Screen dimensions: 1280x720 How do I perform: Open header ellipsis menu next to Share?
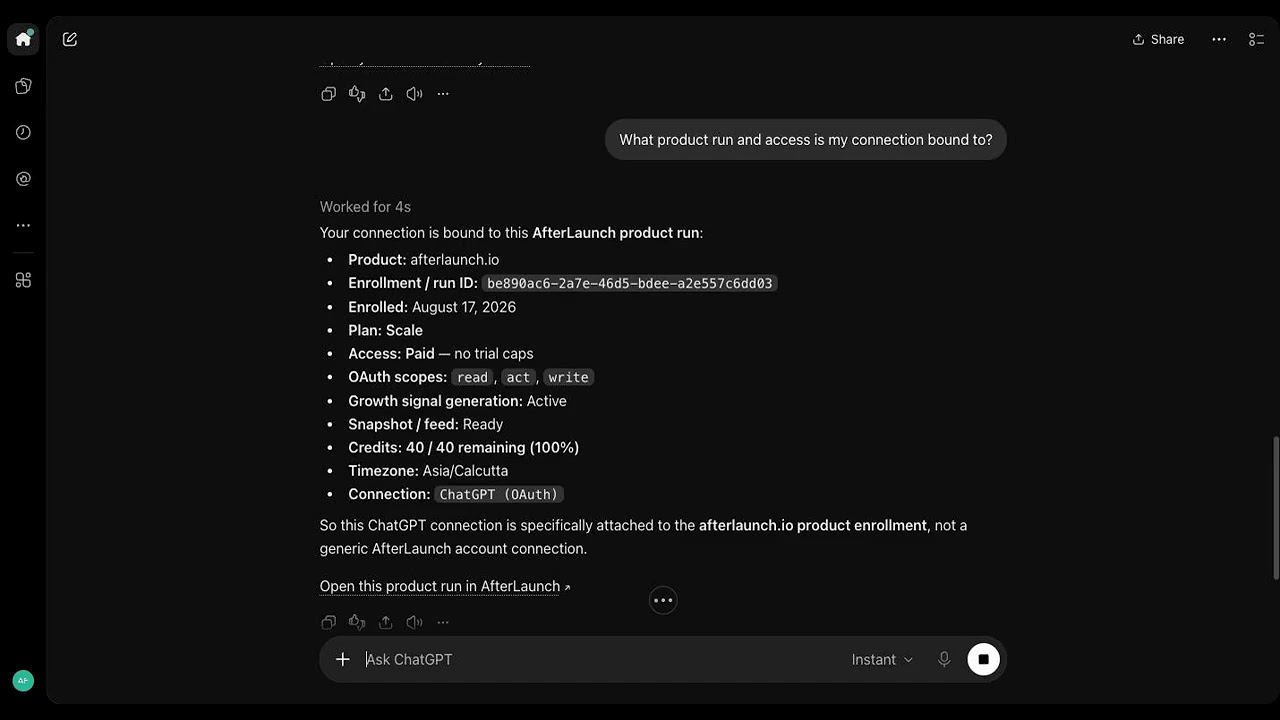1219,40
